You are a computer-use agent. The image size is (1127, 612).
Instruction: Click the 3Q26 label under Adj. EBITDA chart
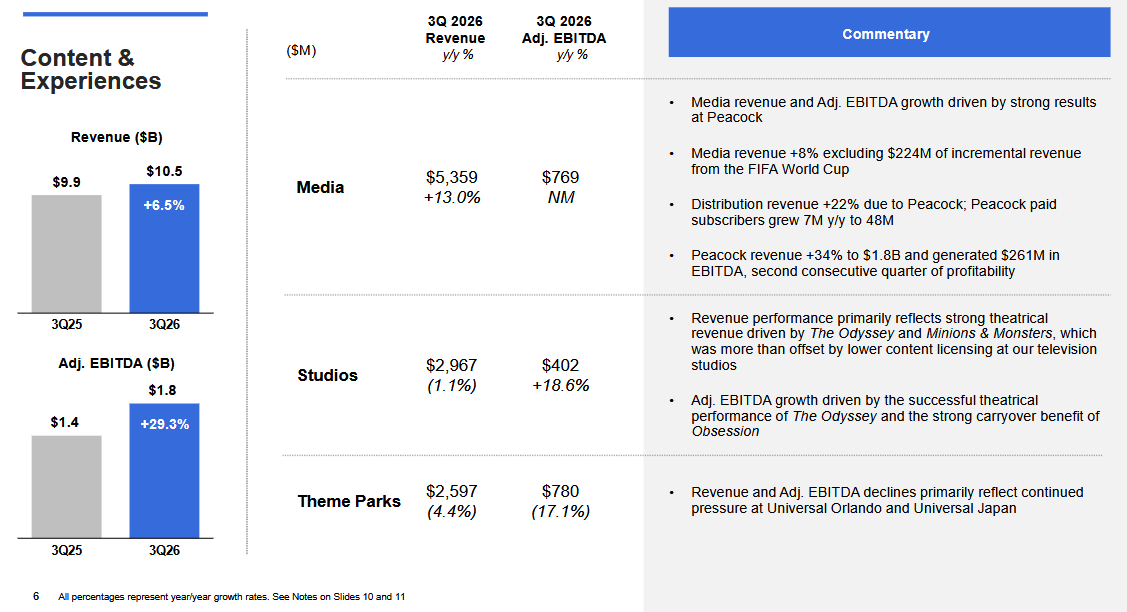coord(164,550)
